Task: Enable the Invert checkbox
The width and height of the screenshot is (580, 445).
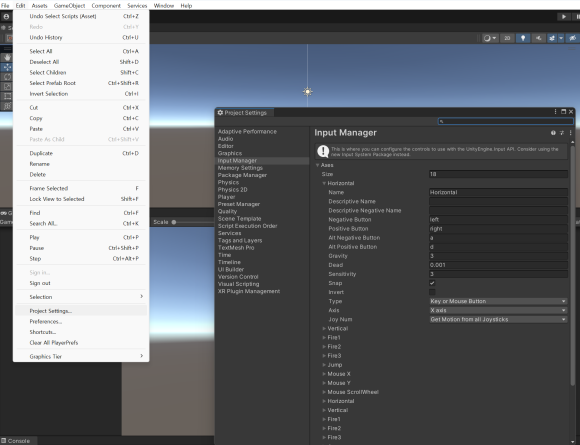Action: point(432,292)
